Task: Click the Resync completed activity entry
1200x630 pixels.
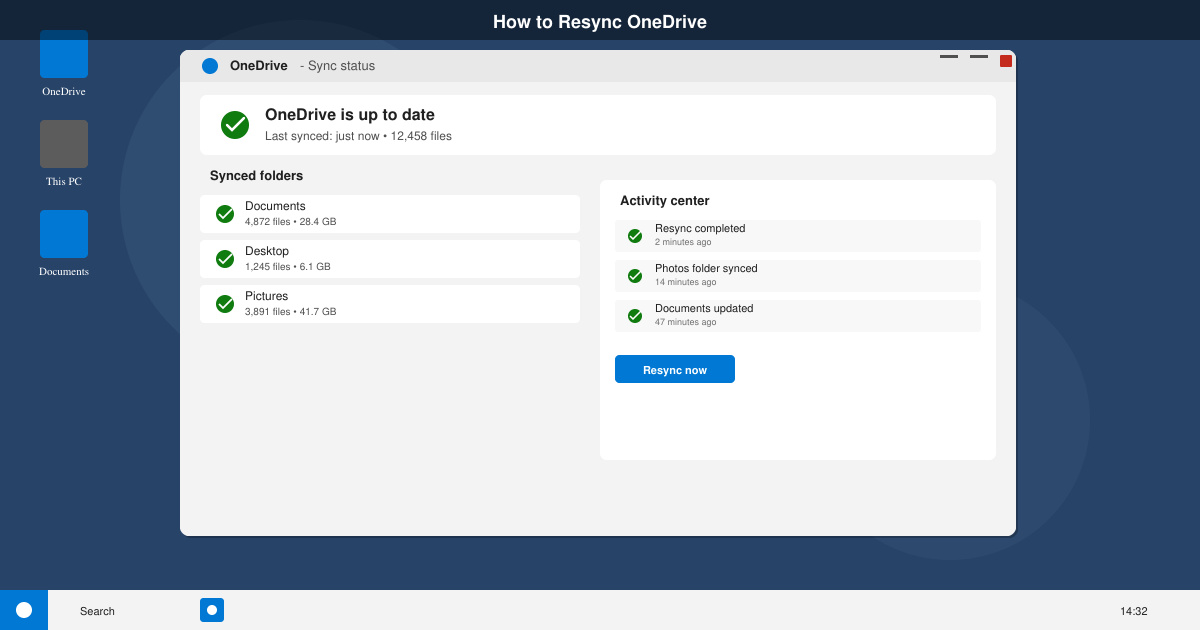Action: coord(798,236)
